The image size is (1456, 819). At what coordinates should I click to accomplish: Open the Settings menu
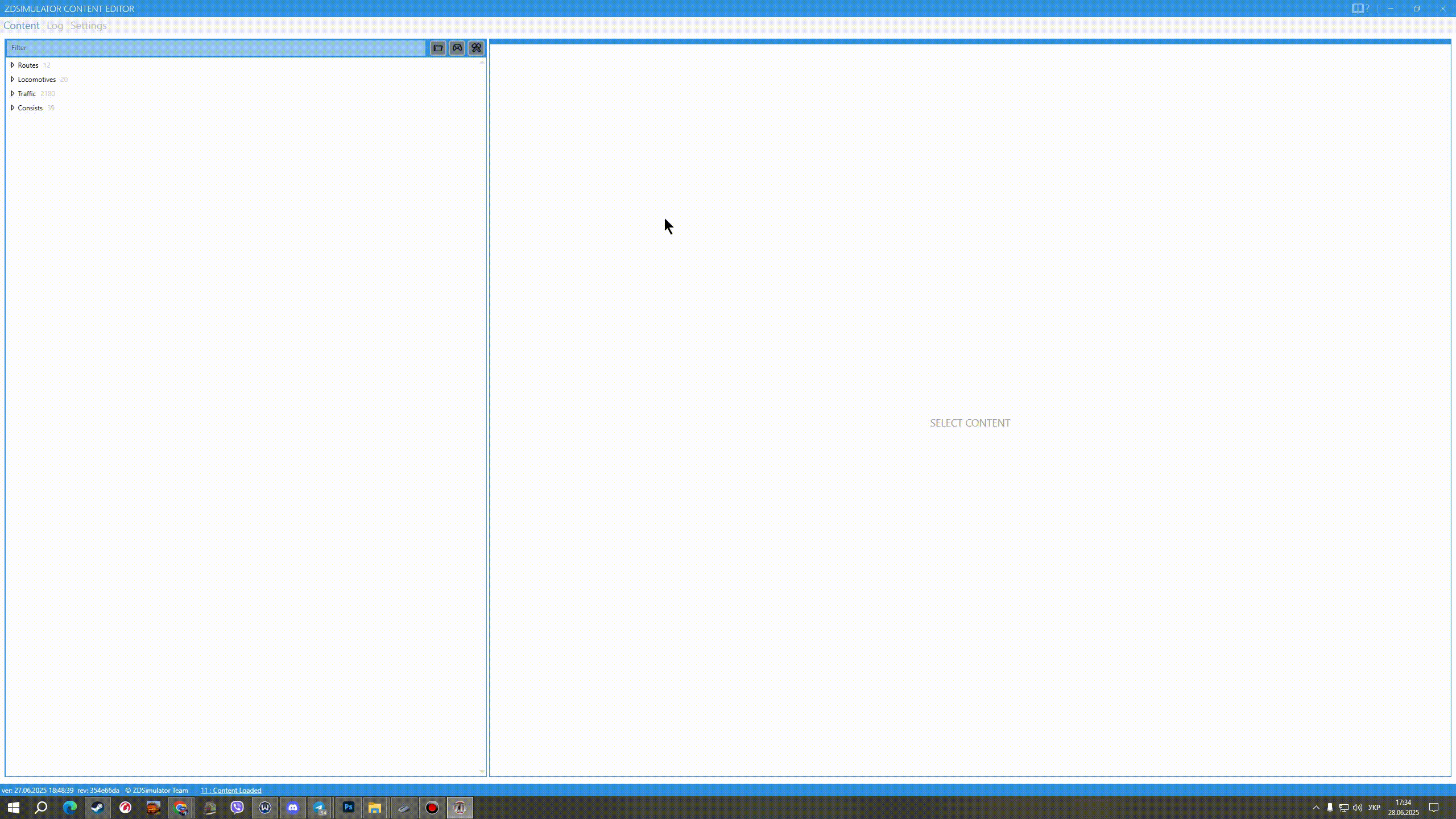click(89, 26)
